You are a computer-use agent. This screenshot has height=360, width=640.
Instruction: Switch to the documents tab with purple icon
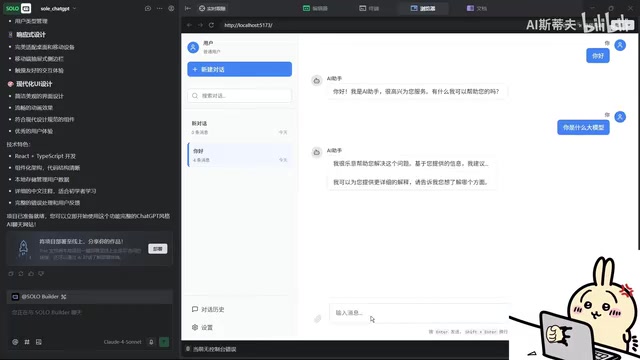(x=477, y=8)
